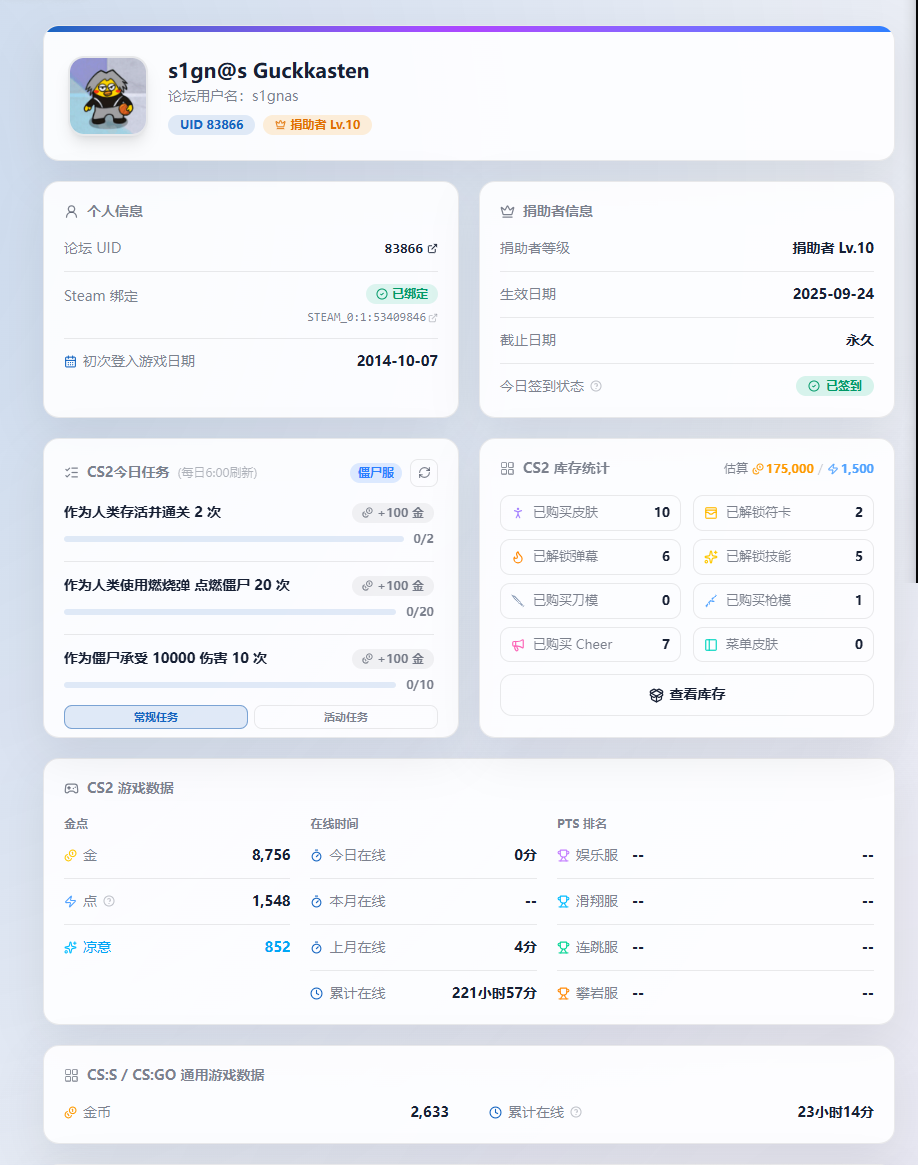The width and height of the screenshot is (918, 1165).
Task: Switch to the 常规任务 tab
Action: point(156,717)
